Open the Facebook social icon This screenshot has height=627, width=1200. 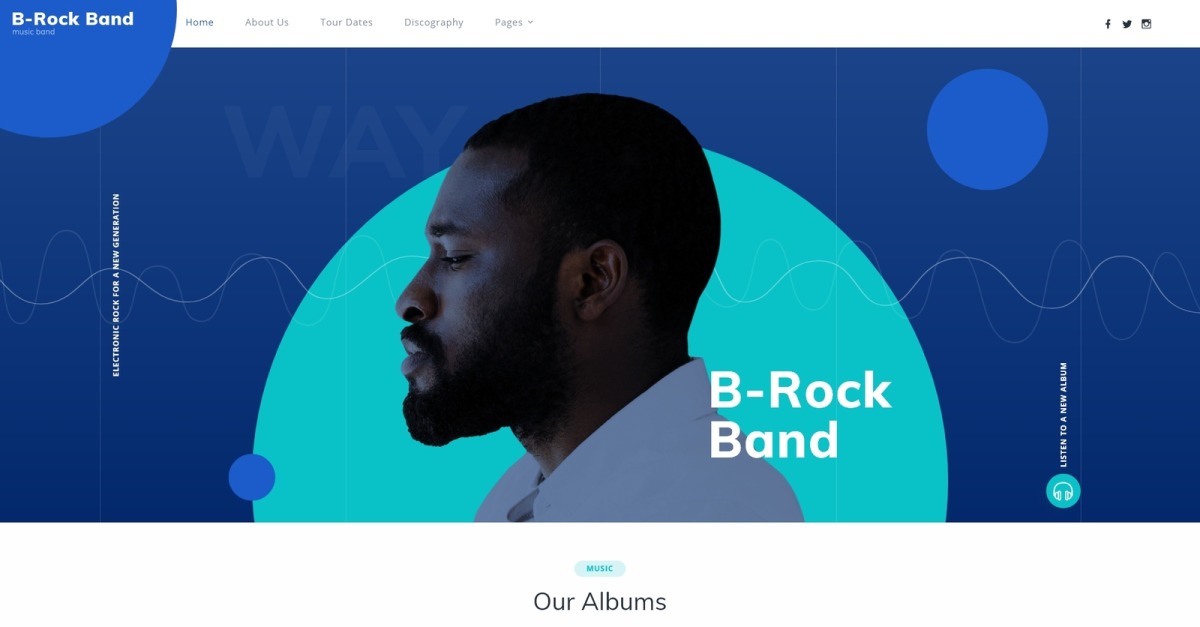click(1107, 24)
